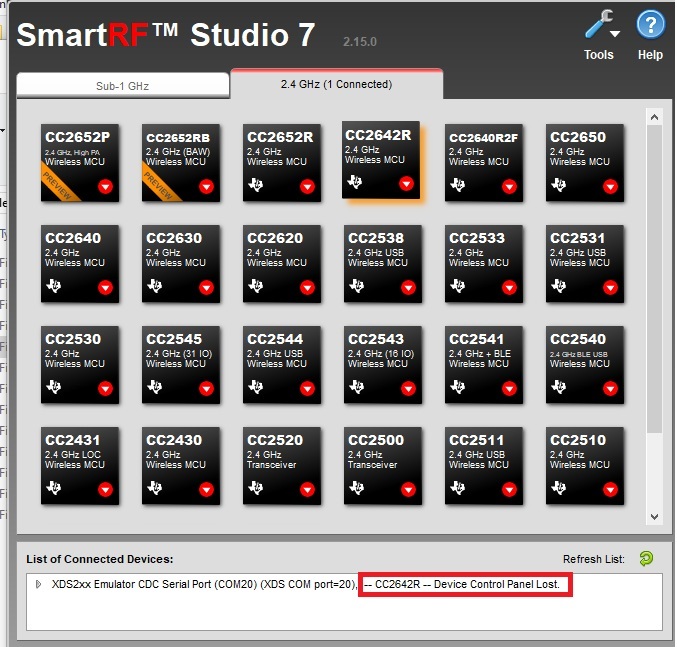Click the TI logo on CC2640R2F tile

tap(458, 185)
